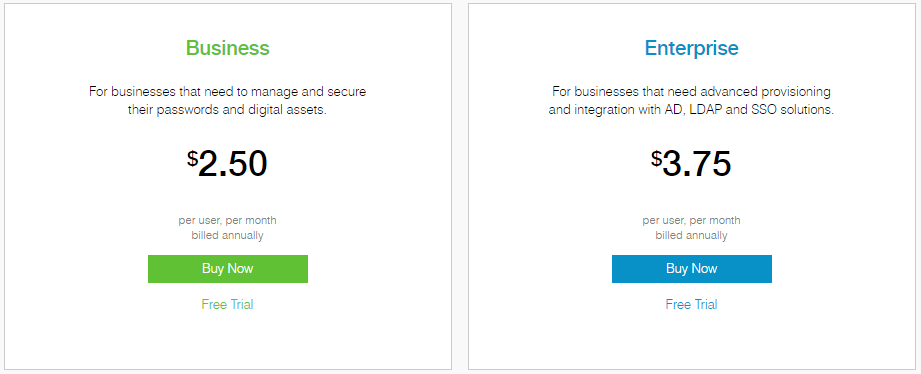Click "per user, per month" under $3.75
Screen dimensions: 921x374
(691, 221)
